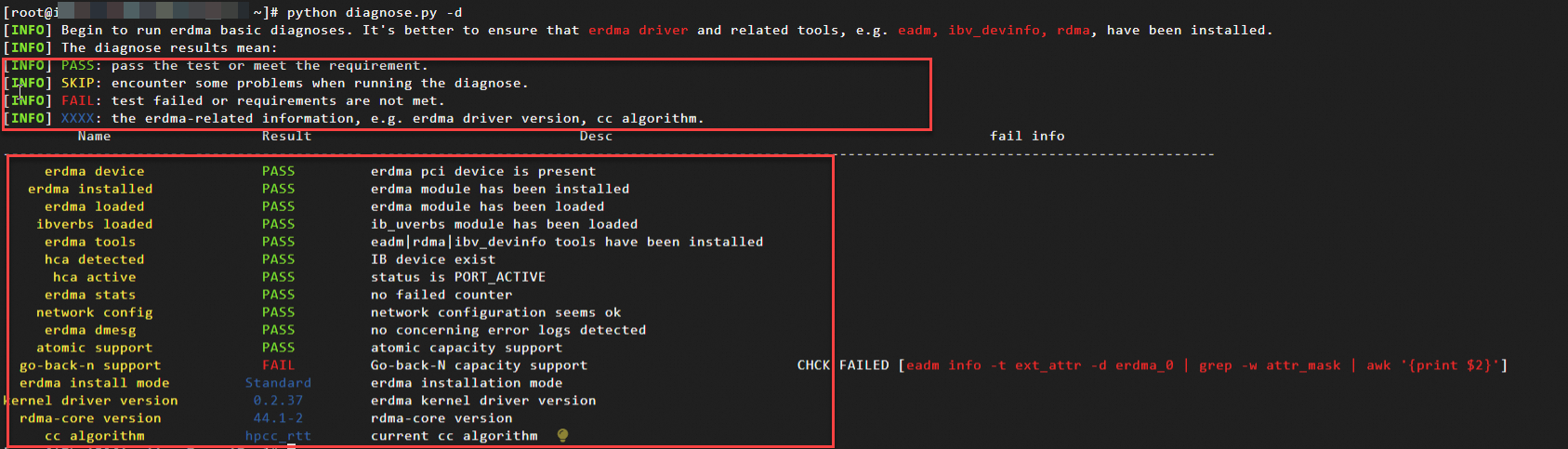Screen dimensions: 1568x449
Task: Click the 'erdma loaded' row name
Action: [x=95, y=206]
